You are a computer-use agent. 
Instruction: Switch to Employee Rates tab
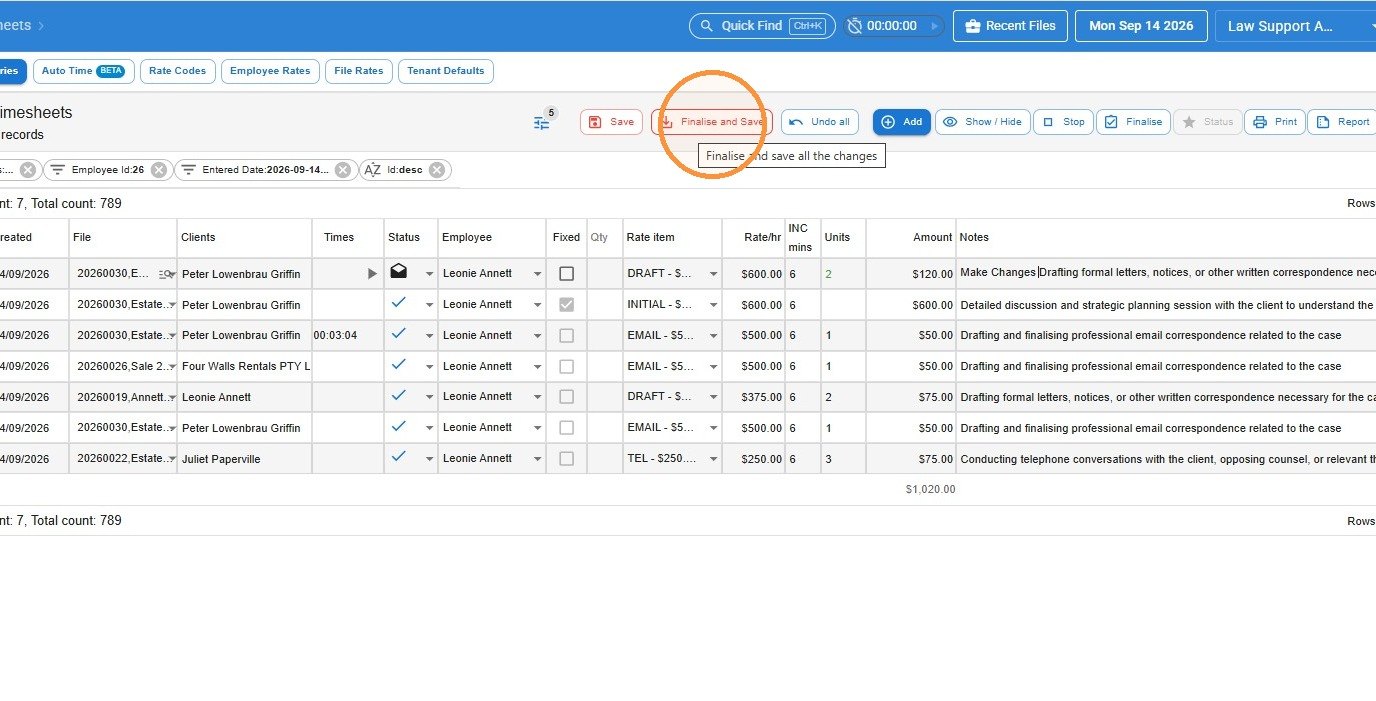(x=270, y=71)
